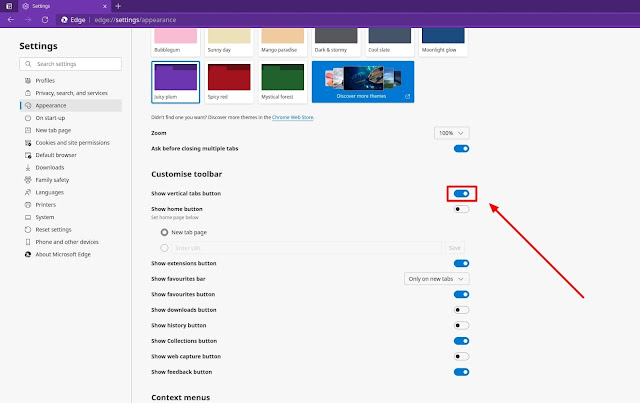Toggle Show feedback button switch
640x403 pixels.
[x=461, y=372]
